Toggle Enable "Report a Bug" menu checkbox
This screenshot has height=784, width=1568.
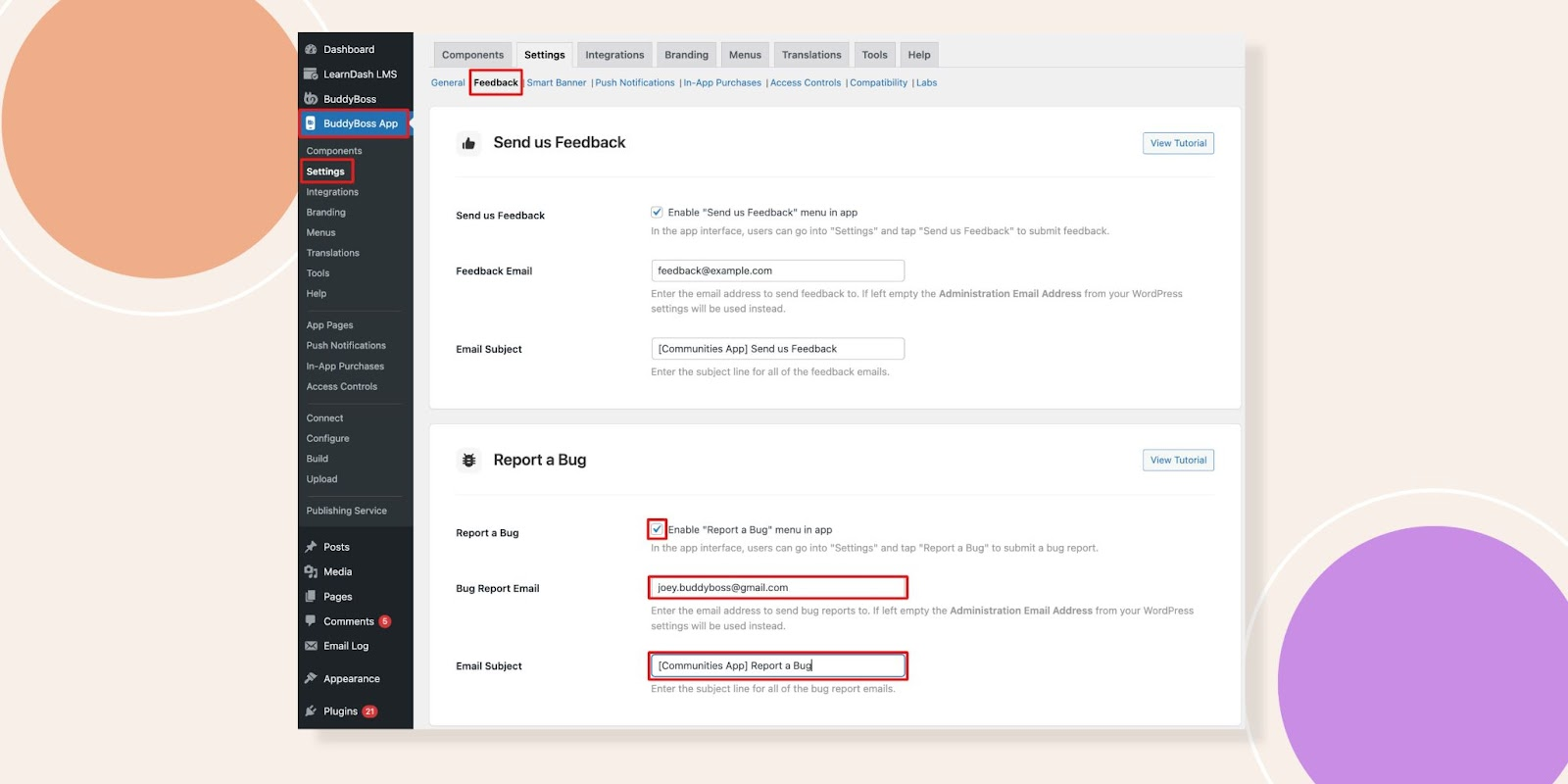pyautogui.click(x=657, y=529)
